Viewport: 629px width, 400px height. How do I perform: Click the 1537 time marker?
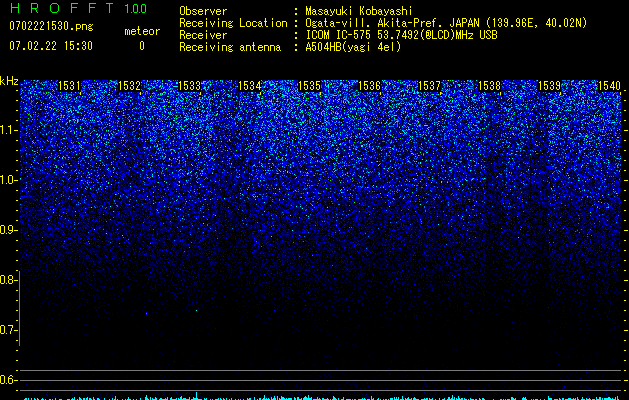[430, 86]
